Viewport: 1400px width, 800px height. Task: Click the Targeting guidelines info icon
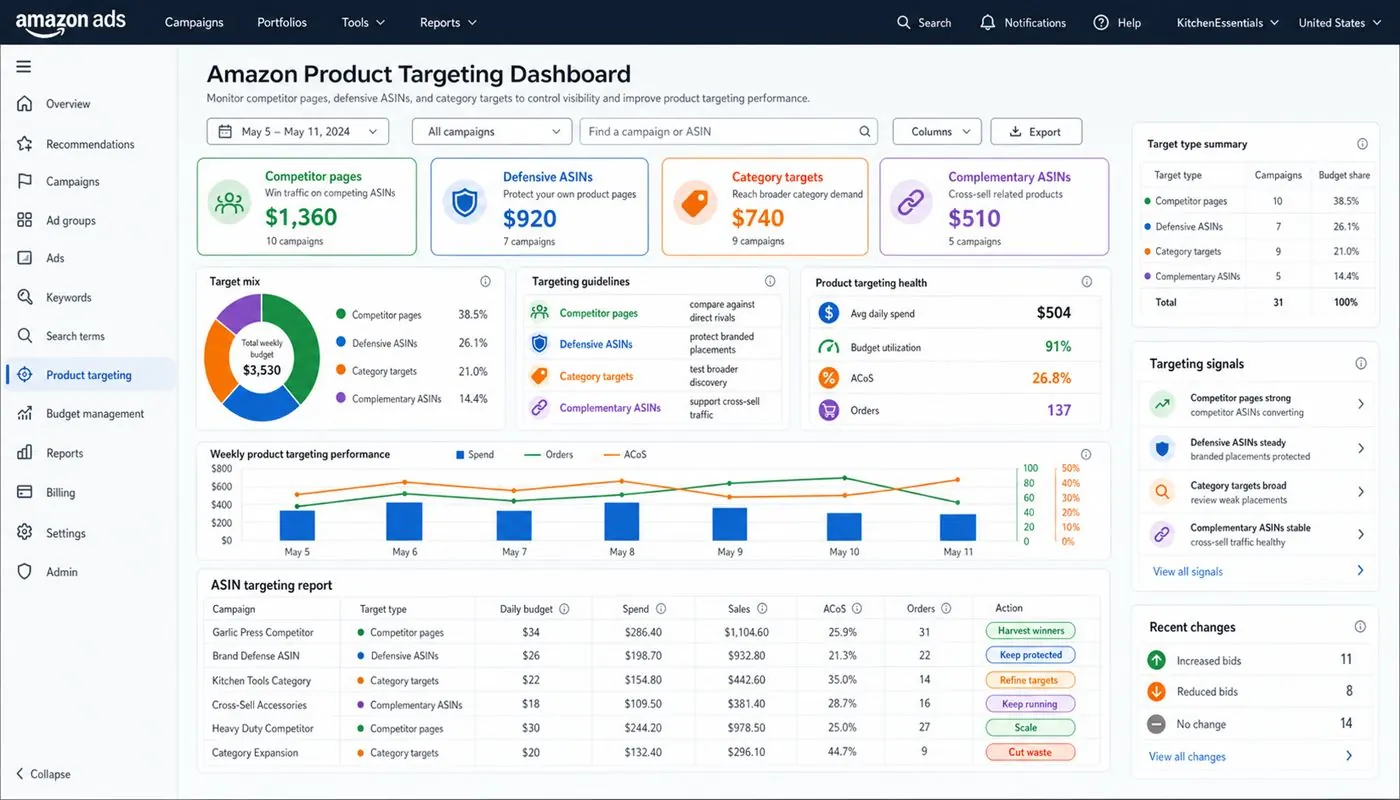click(770, 282)
